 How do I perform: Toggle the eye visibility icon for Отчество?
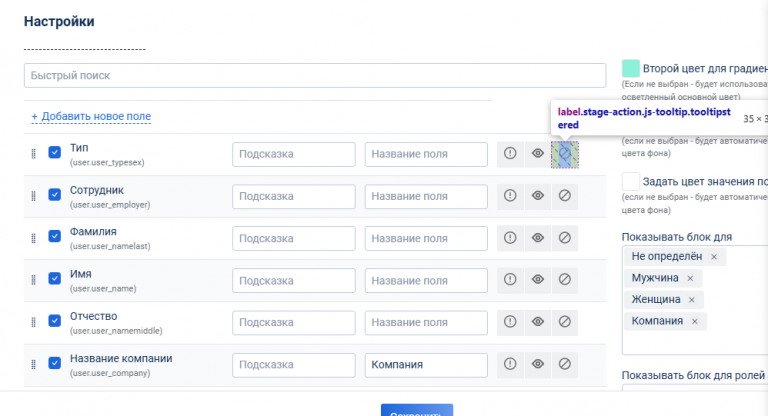point(538,321)
